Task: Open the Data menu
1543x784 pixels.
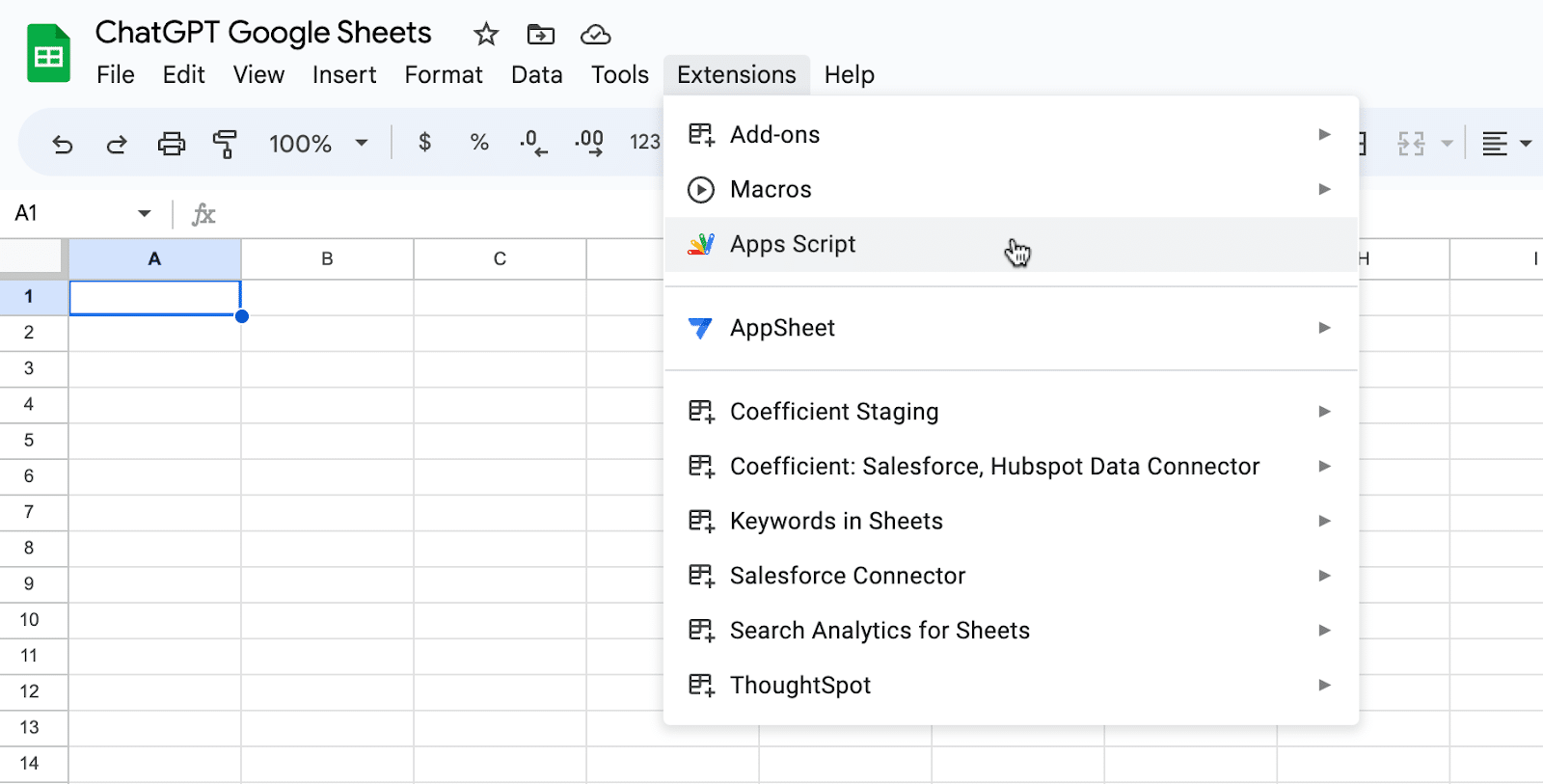Action: [537, 74]
